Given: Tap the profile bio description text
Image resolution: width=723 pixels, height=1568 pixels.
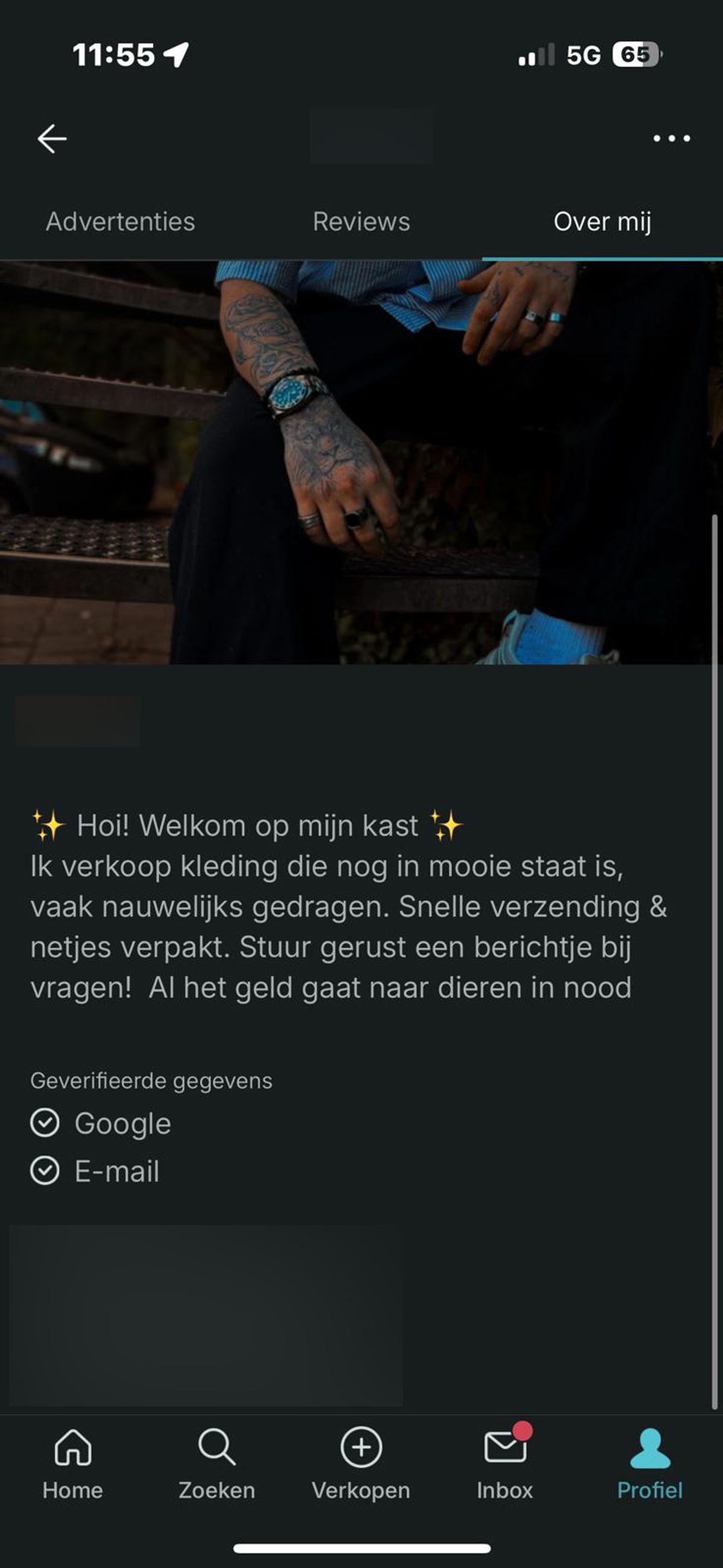Looking at the screenshot, I should [349, 906].
